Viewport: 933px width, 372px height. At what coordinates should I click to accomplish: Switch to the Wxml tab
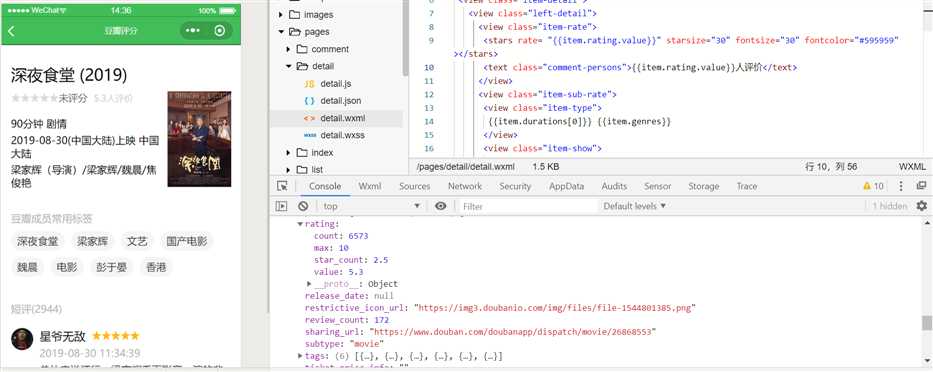pyautogui.click(x=370, y=186)
